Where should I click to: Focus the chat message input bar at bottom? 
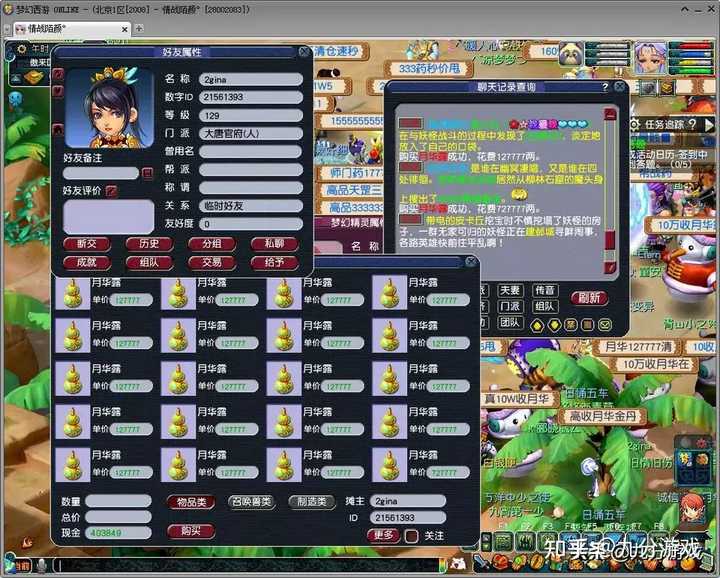click(249, 566)
